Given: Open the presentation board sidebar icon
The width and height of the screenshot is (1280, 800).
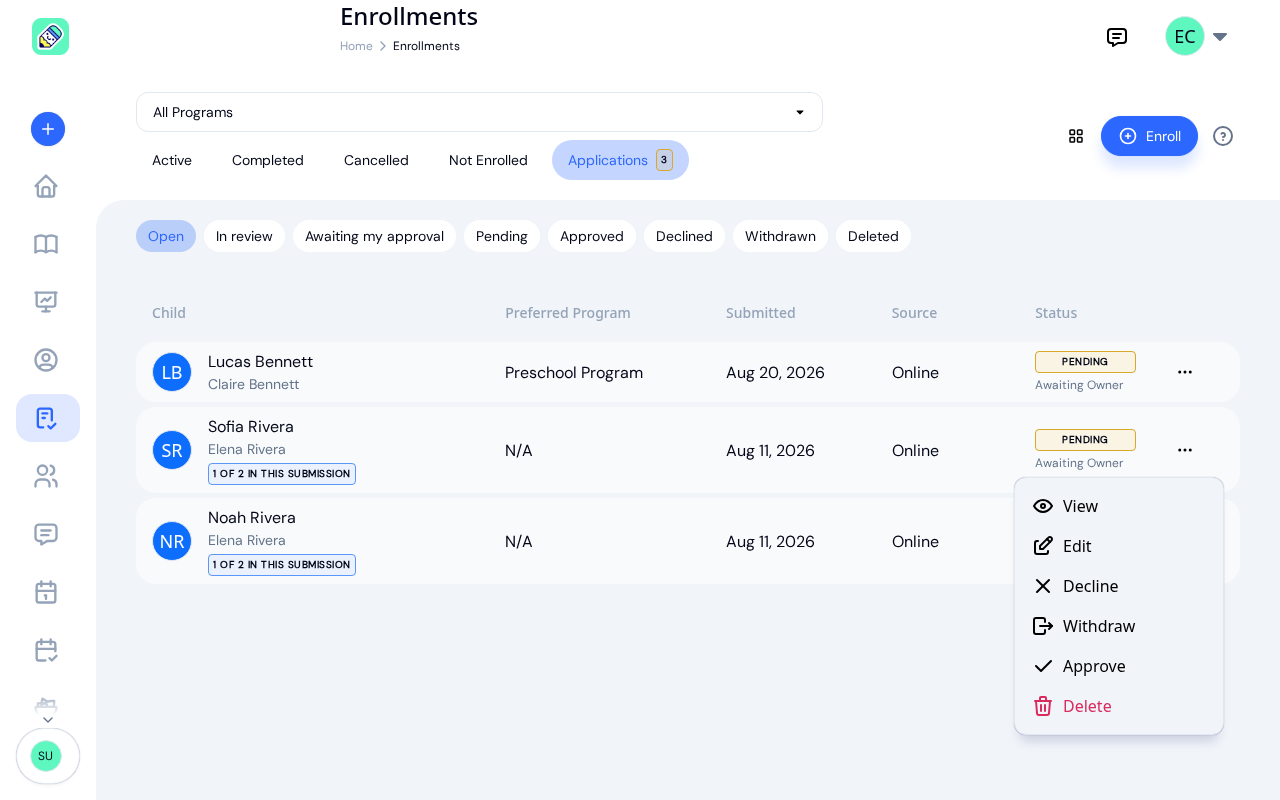Looking at the screenshot, I should tap(46, 302).
